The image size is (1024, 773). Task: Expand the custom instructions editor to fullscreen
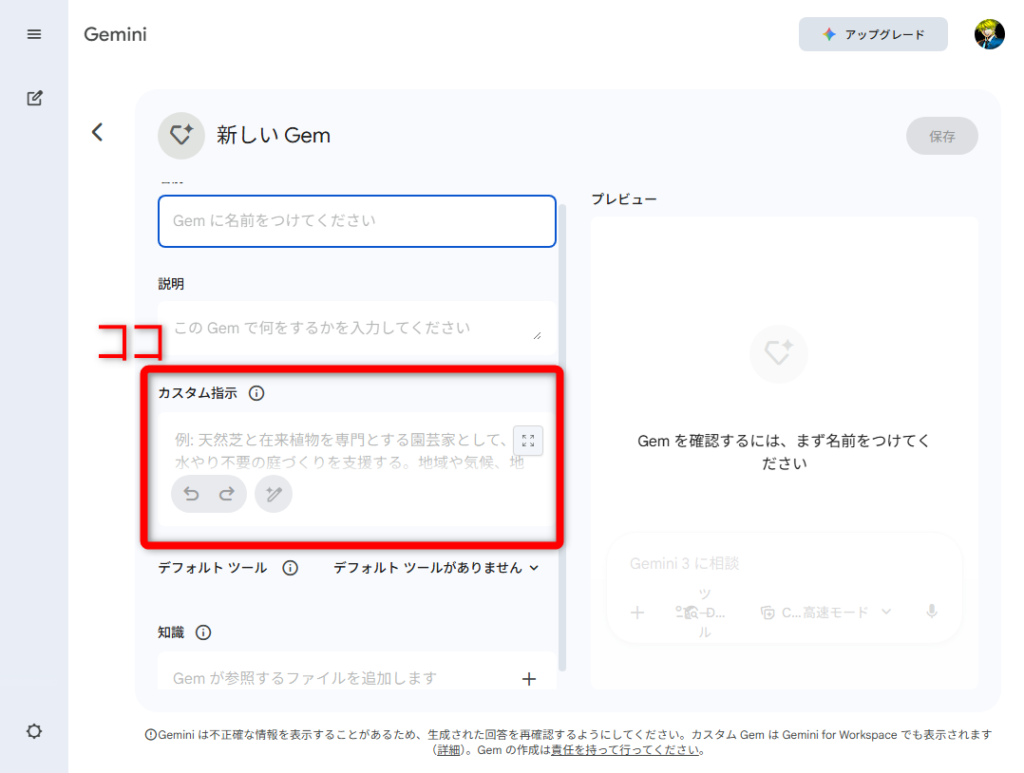[528, 441]
